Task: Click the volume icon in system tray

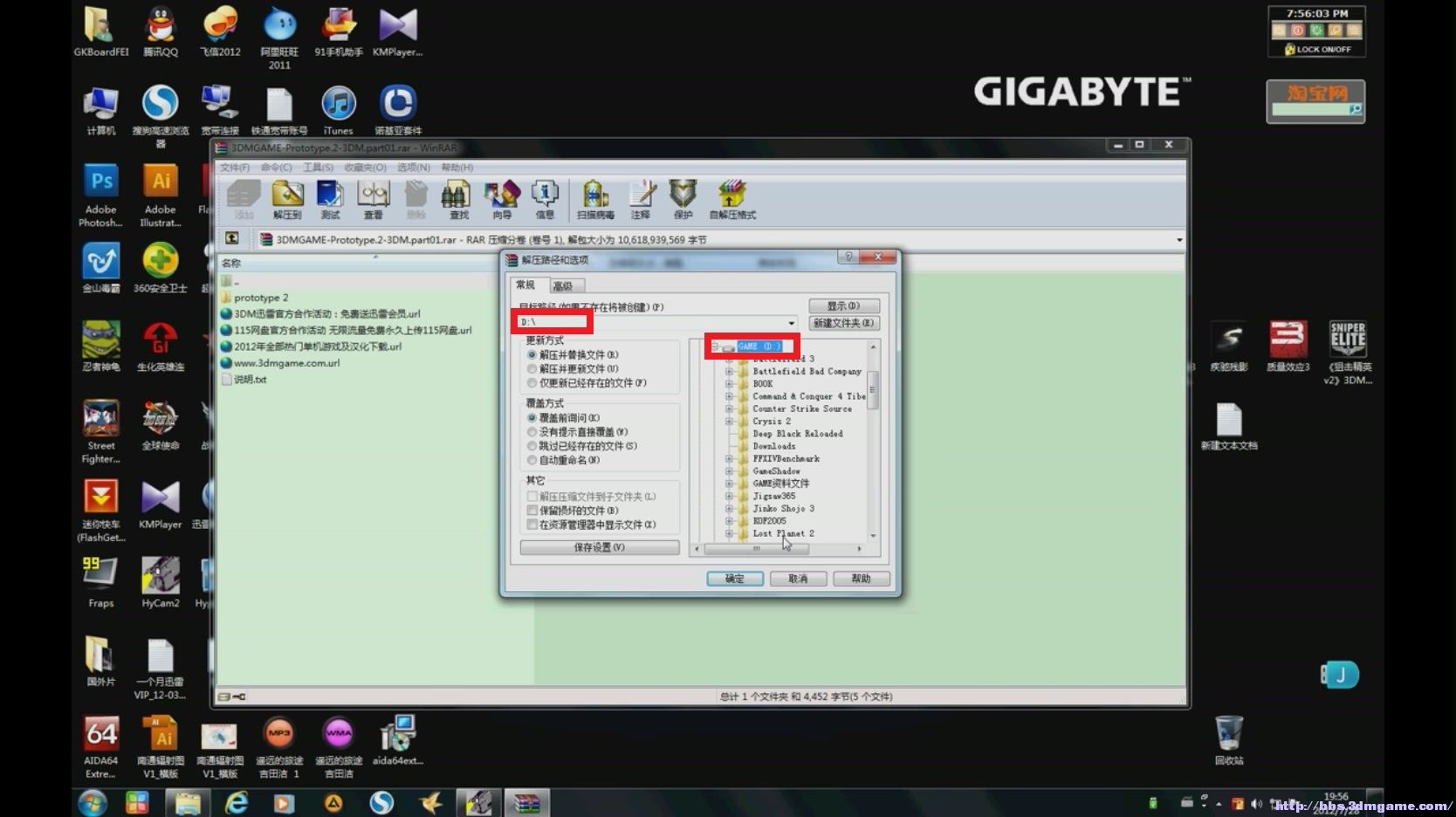Action: 1256,803
